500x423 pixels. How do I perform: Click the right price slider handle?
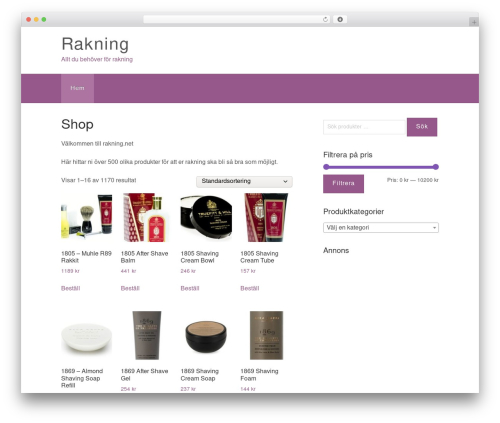pyautogui.click(x=436, y=167)
